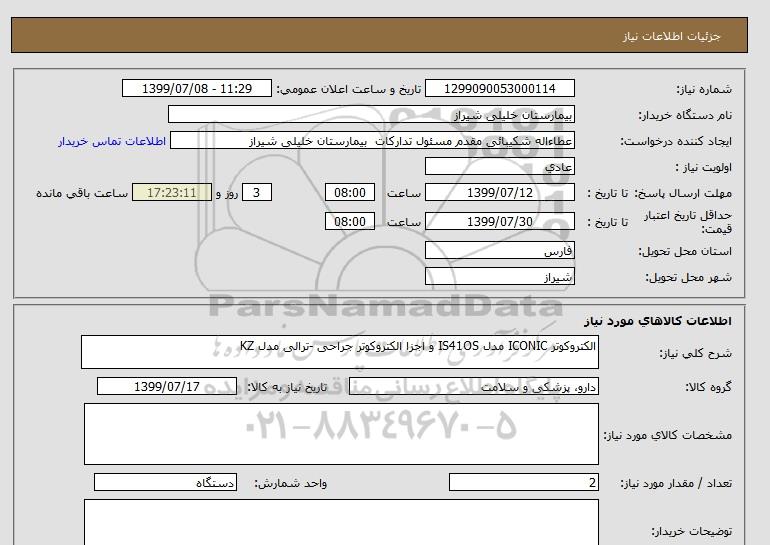The width and height of the screenshot is (770, 545).
Task: Click the استان محل تحویل label
Action: click(685, 251)
